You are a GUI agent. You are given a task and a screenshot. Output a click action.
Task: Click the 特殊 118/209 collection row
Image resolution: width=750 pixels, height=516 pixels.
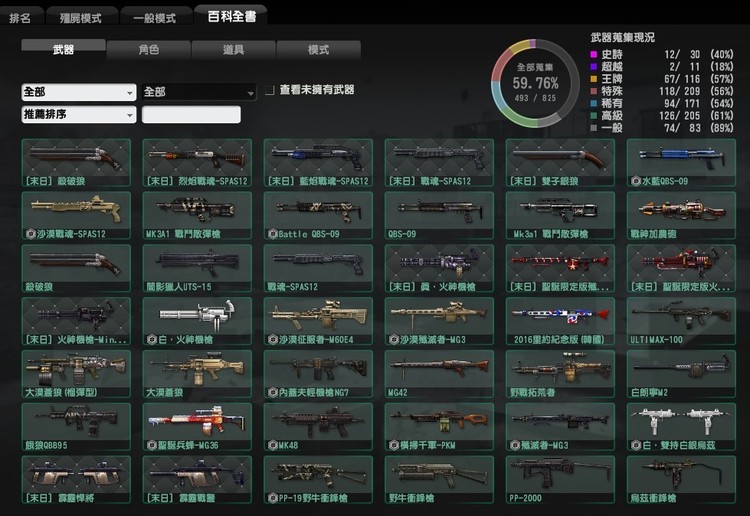point(662,91)
